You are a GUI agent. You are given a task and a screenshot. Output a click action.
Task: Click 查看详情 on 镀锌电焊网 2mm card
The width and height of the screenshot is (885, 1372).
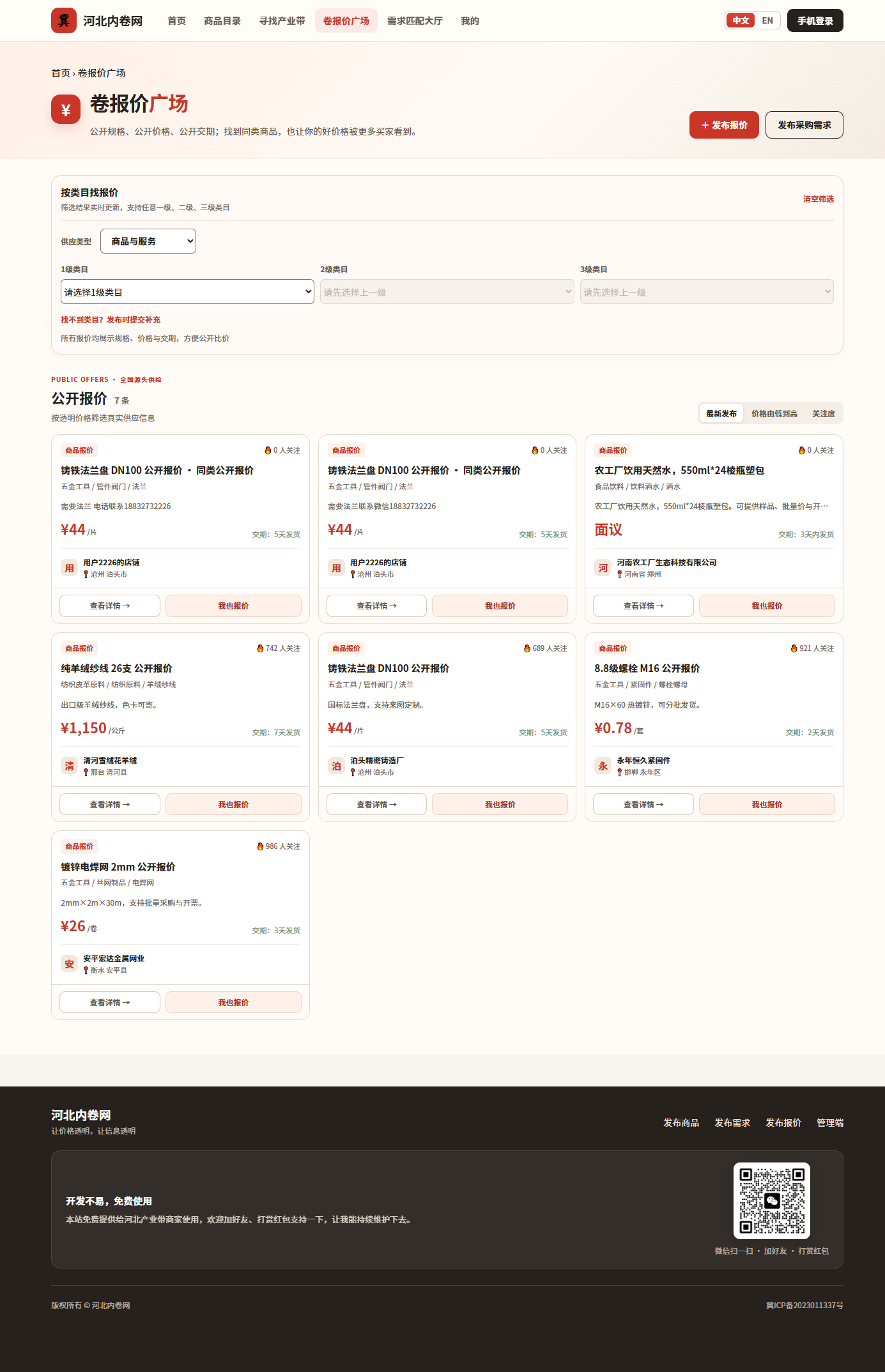click(x=110, y=1002)
